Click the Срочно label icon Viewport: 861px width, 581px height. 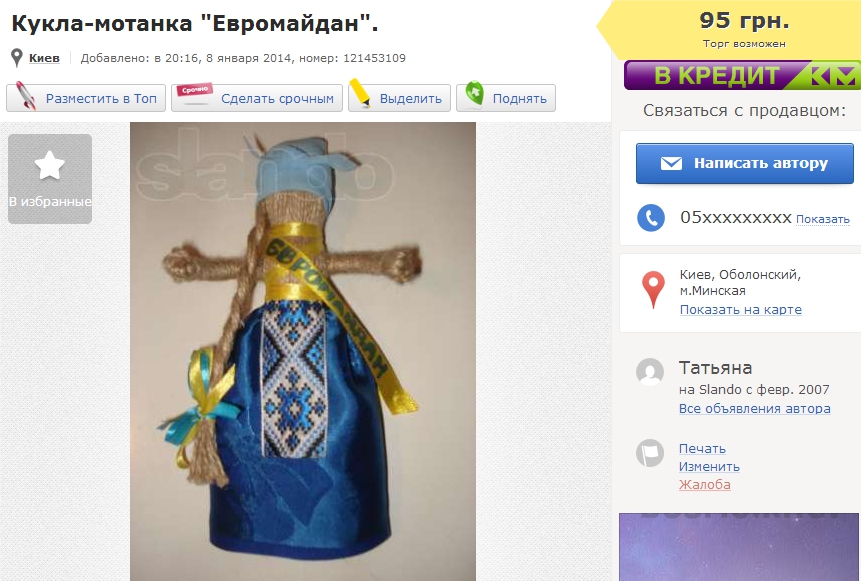[x=194, y=93]
